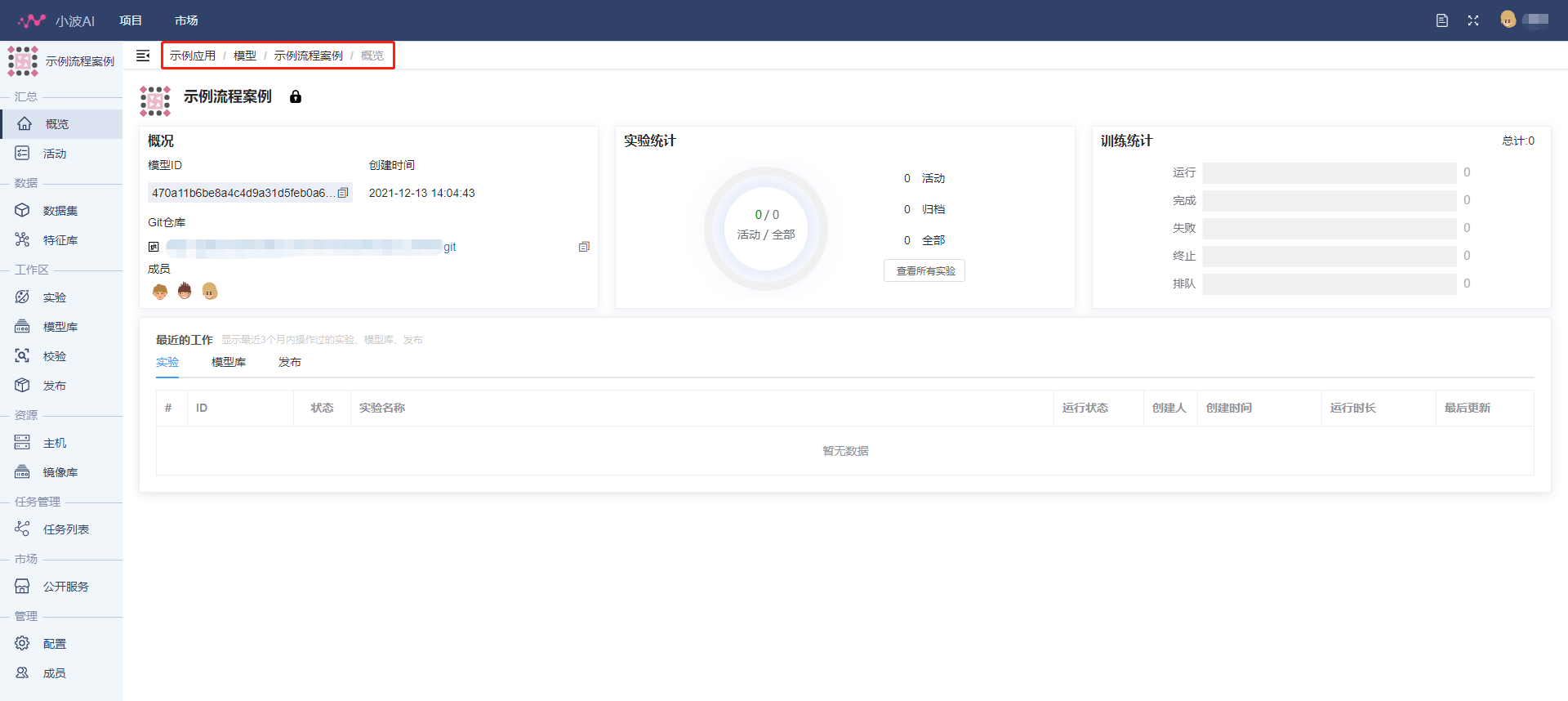Viewport: 1568px width, 701px height.
Task: Open the 项目 top menu
Action: pos(131,20)
